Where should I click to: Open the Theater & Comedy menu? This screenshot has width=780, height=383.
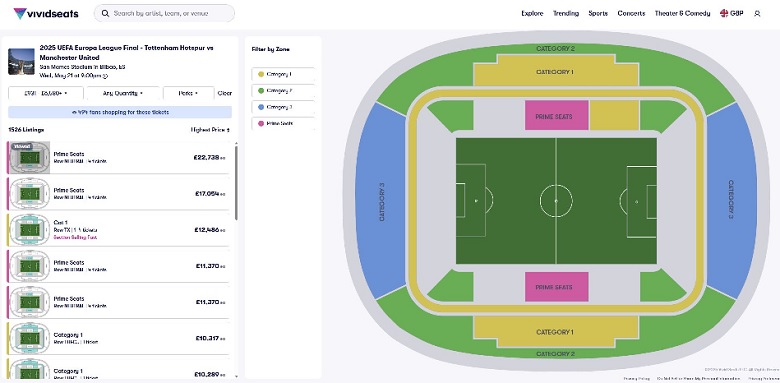[x=682, y=13]
